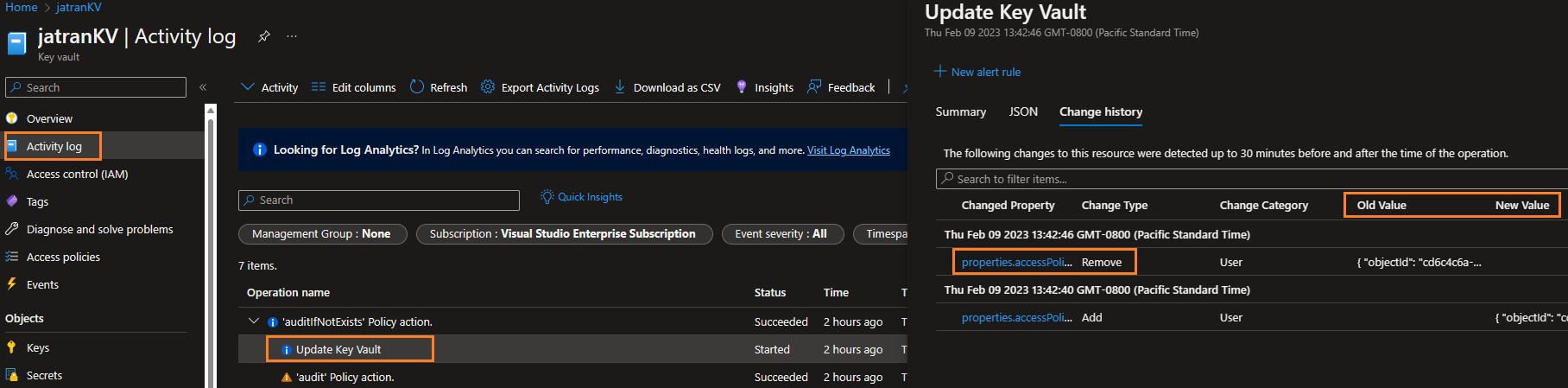Screen dimensions: 1568x388
Task: Collapse the left navigation menu
Action: (203, 87)
